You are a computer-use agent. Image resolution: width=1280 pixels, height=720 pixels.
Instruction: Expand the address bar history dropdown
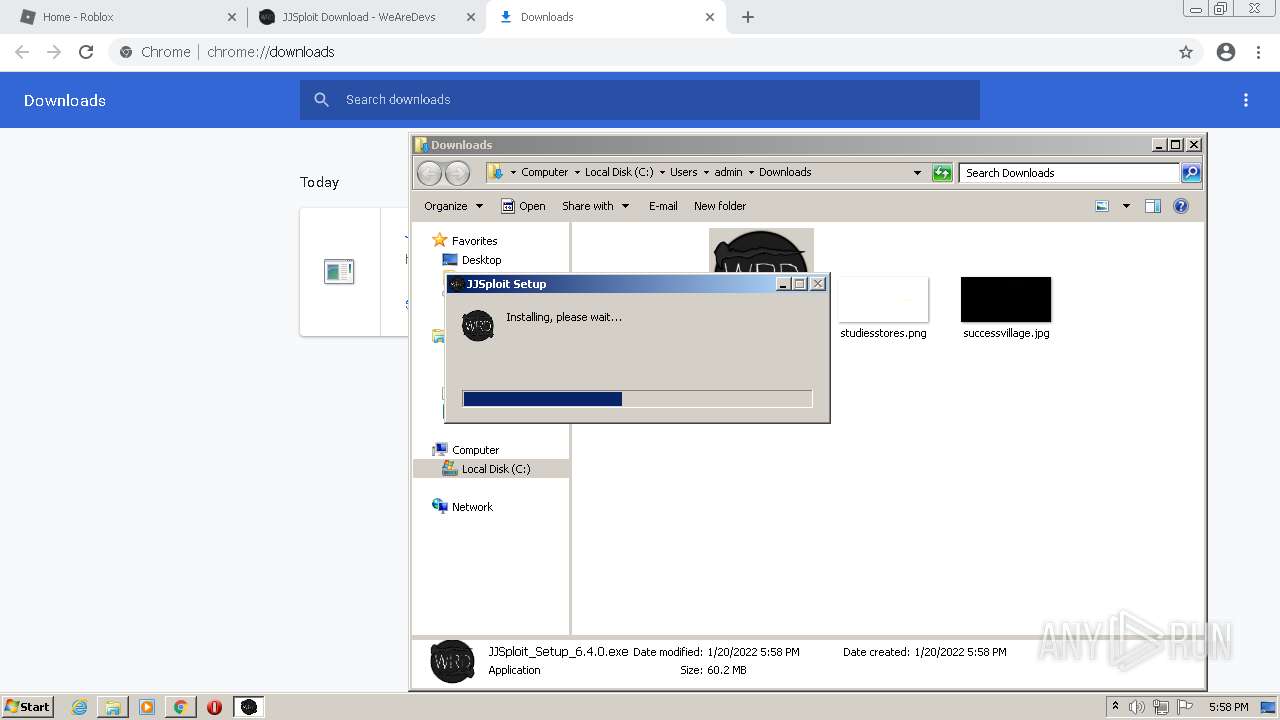point(917,173)
